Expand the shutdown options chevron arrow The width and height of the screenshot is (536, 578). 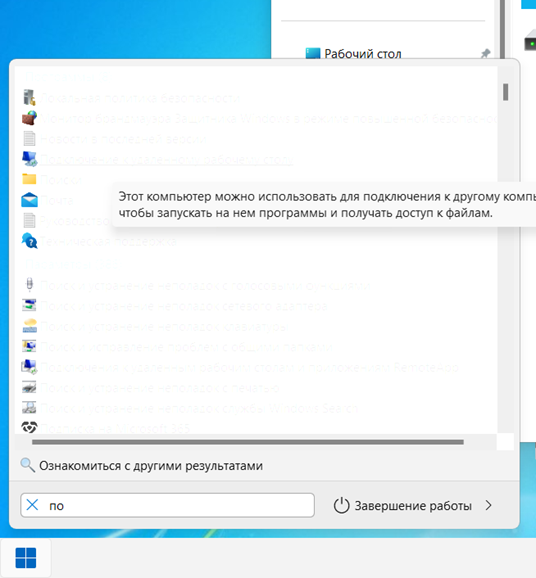pyautogui.click(x=488, y=505)
